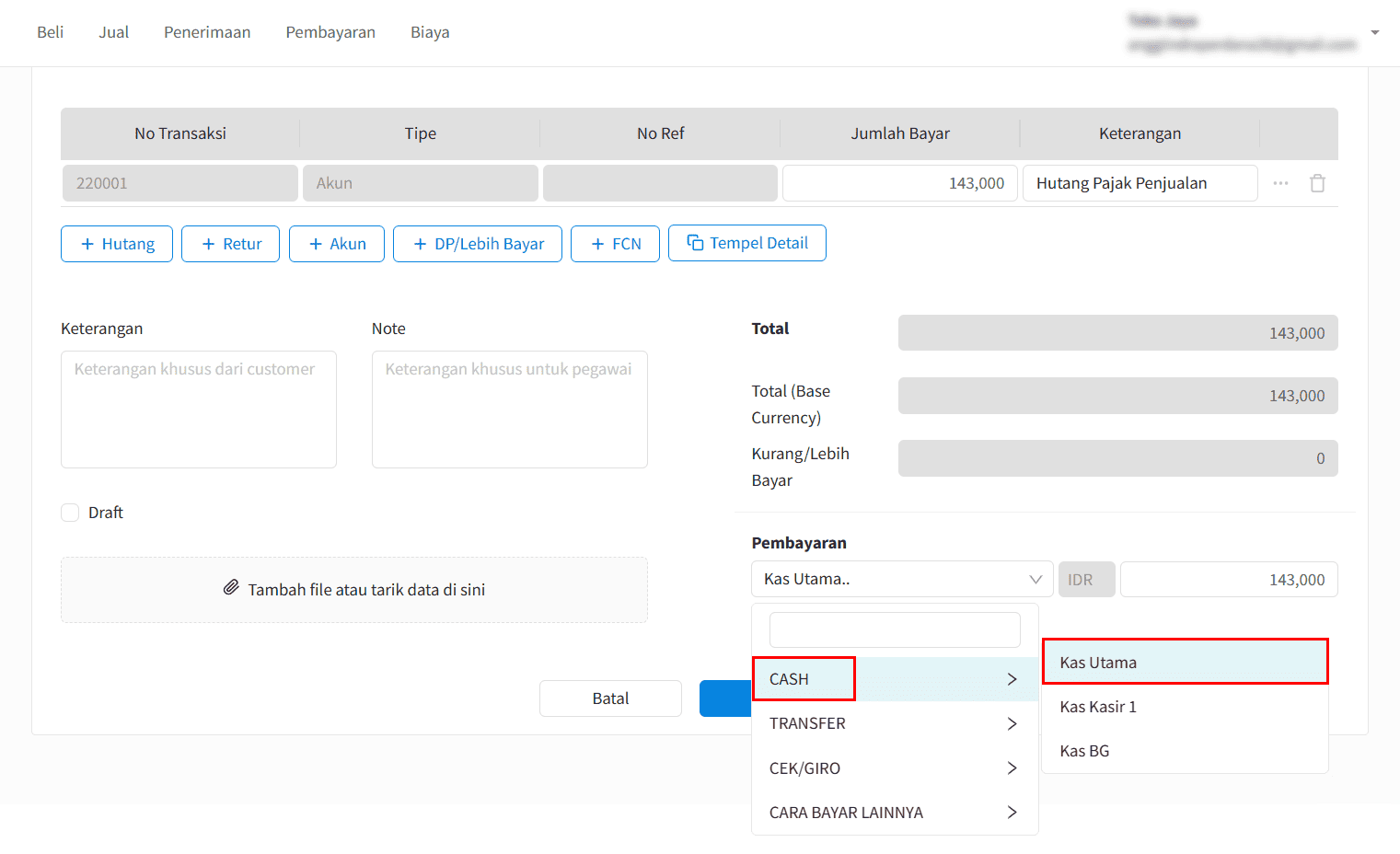Viewport: 1400px width, 854px height.
Task: Click the Jumlah Bayar column header
Action: point(900,133)
